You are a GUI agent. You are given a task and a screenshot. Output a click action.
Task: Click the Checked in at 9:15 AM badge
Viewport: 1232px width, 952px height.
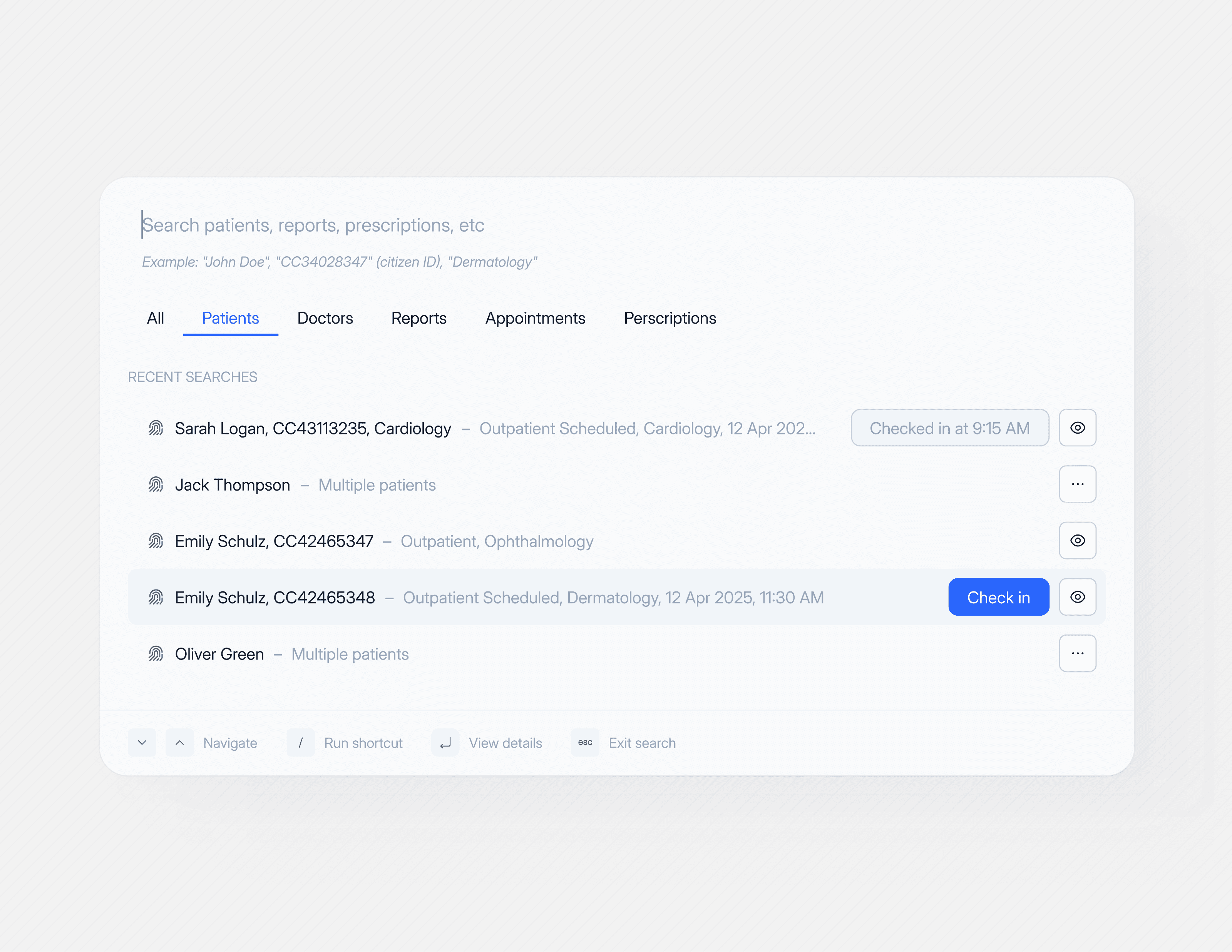(x=949, y=428)
